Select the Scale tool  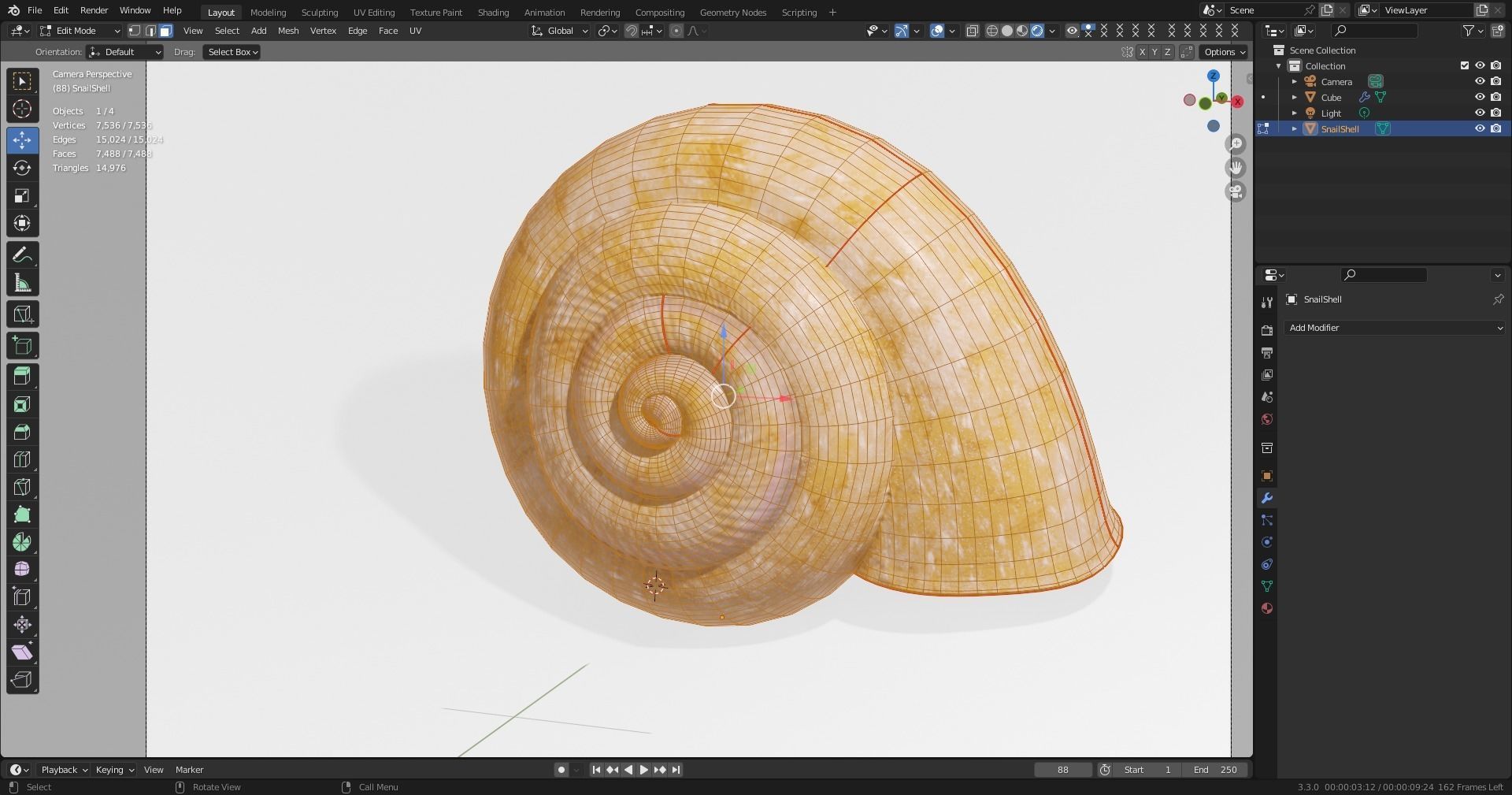[22, 195]
